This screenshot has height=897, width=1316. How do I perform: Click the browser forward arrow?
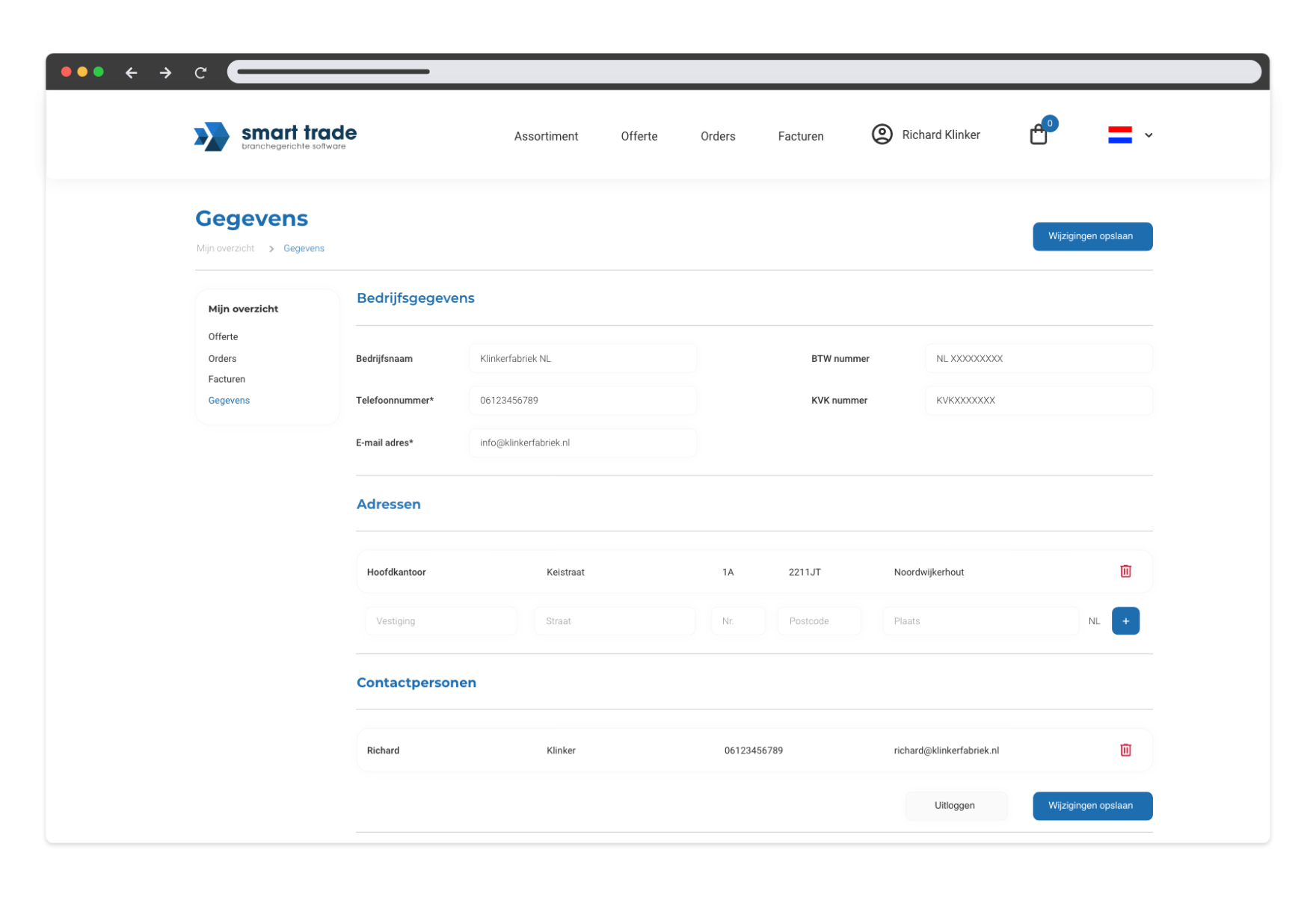(x=166, y=73)
